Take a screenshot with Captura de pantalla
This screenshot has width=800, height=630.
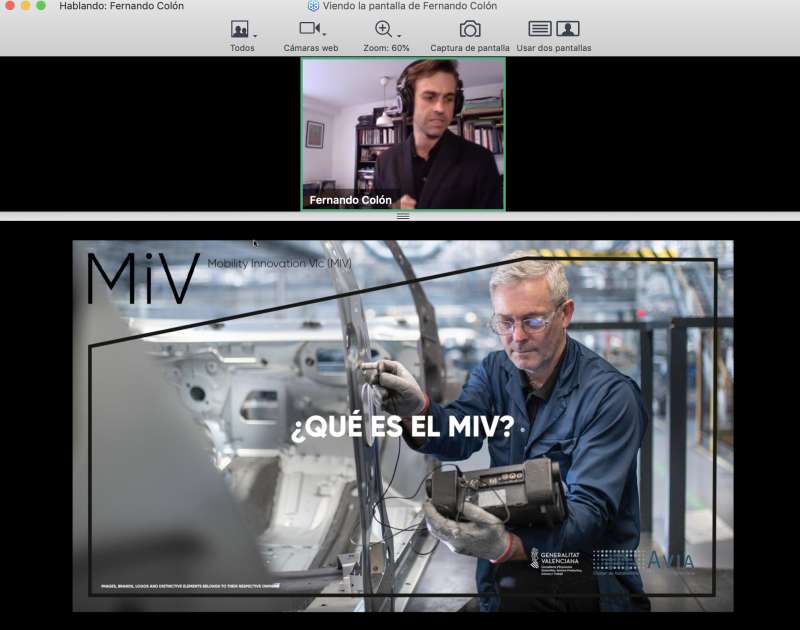coord(469,29)
